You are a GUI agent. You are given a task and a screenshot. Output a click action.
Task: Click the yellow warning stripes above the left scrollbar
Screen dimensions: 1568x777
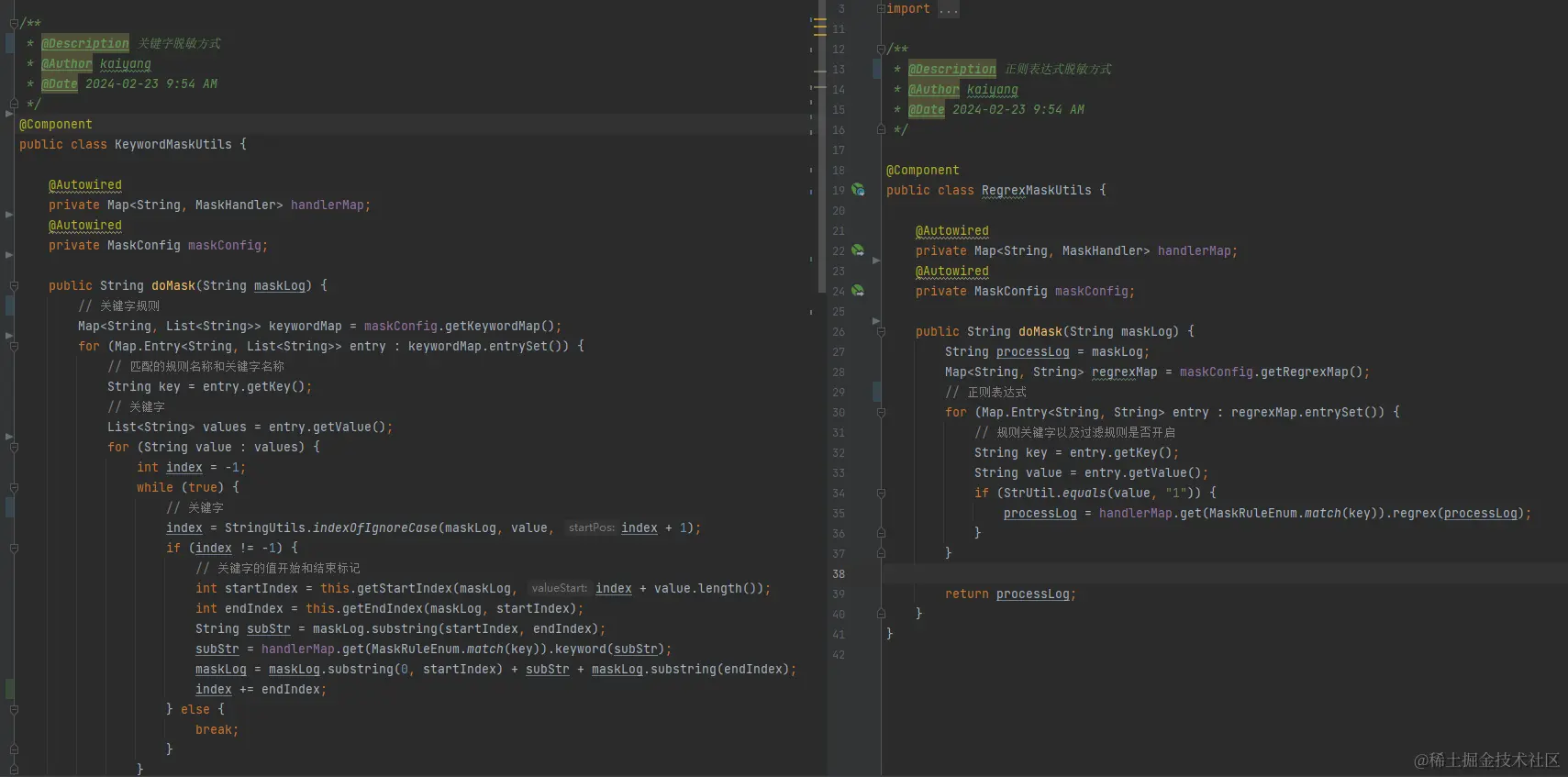pyautogui.click(x=819, y=26)
